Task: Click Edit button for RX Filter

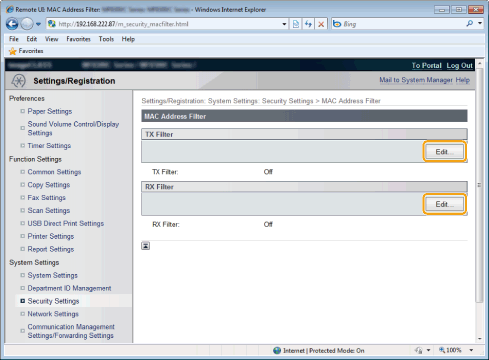Action: point(444,204)
